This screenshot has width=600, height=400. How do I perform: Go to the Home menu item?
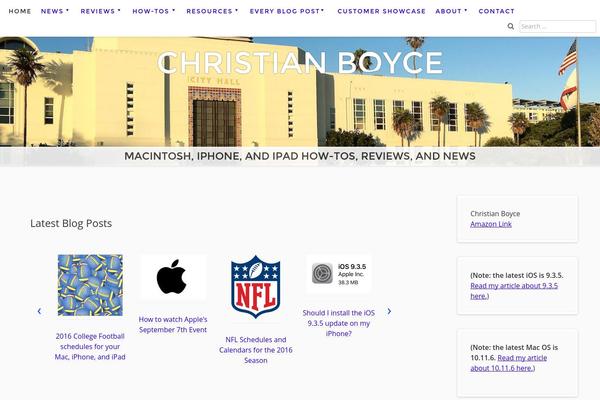[x=20, y=11]
